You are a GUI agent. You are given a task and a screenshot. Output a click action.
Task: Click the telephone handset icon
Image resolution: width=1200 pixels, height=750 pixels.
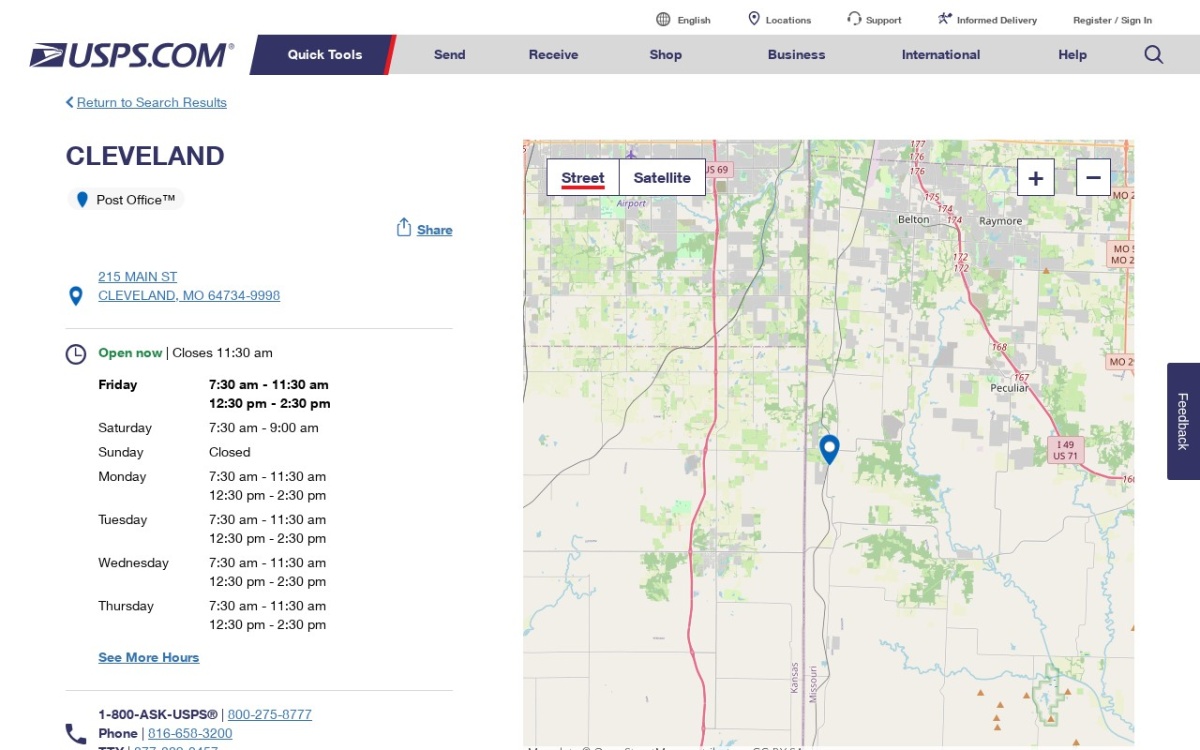[76, 734]
